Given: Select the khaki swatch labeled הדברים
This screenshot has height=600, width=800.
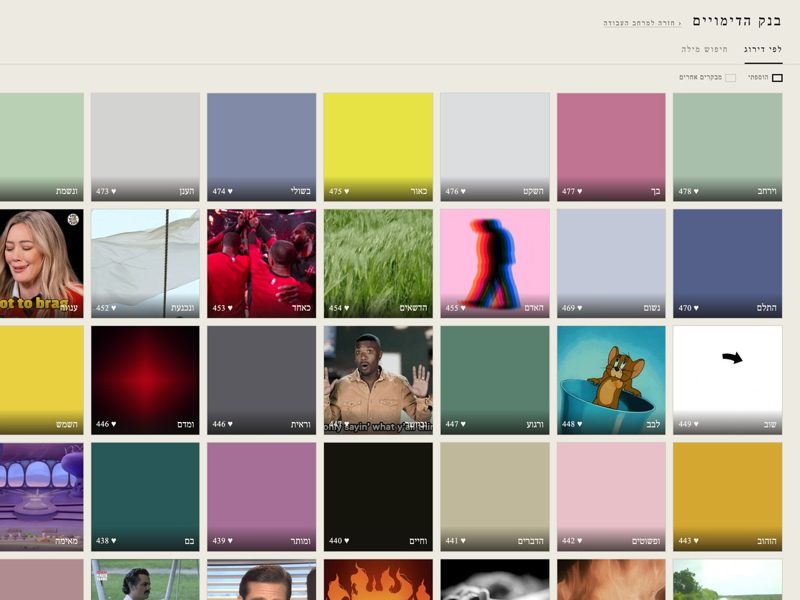Looking at the screenshot, I should (x=494, y=496).
